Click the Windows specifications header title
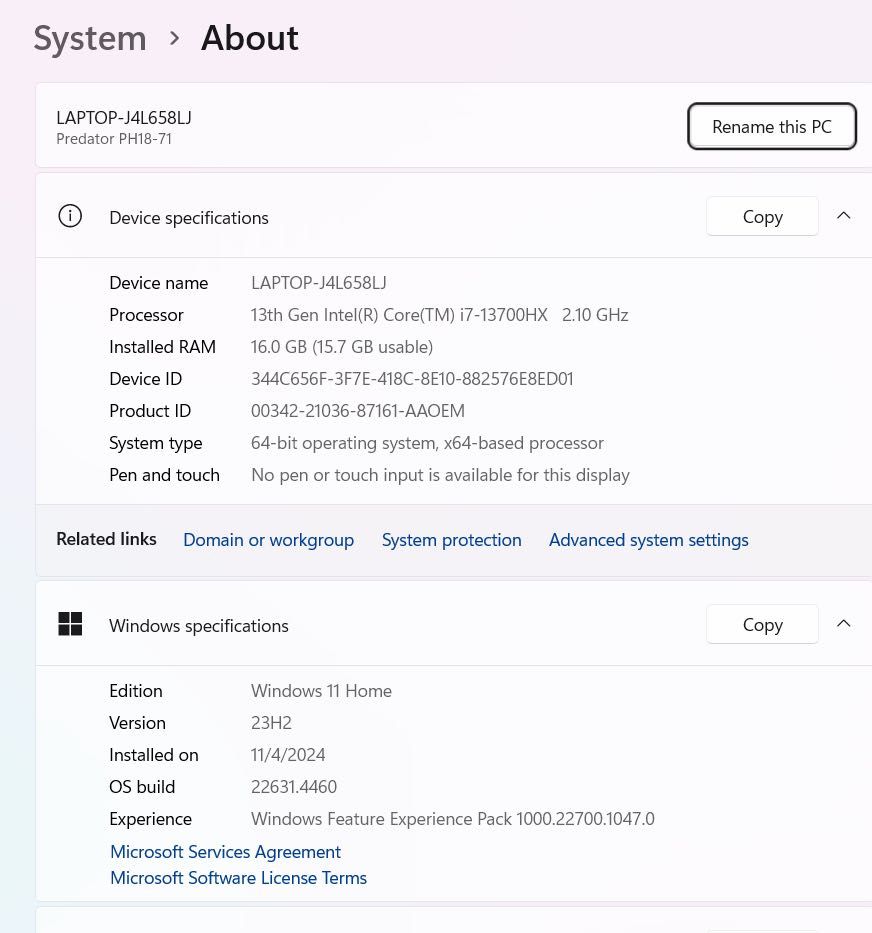The image size is (872, 933). (x=199, y=626)
